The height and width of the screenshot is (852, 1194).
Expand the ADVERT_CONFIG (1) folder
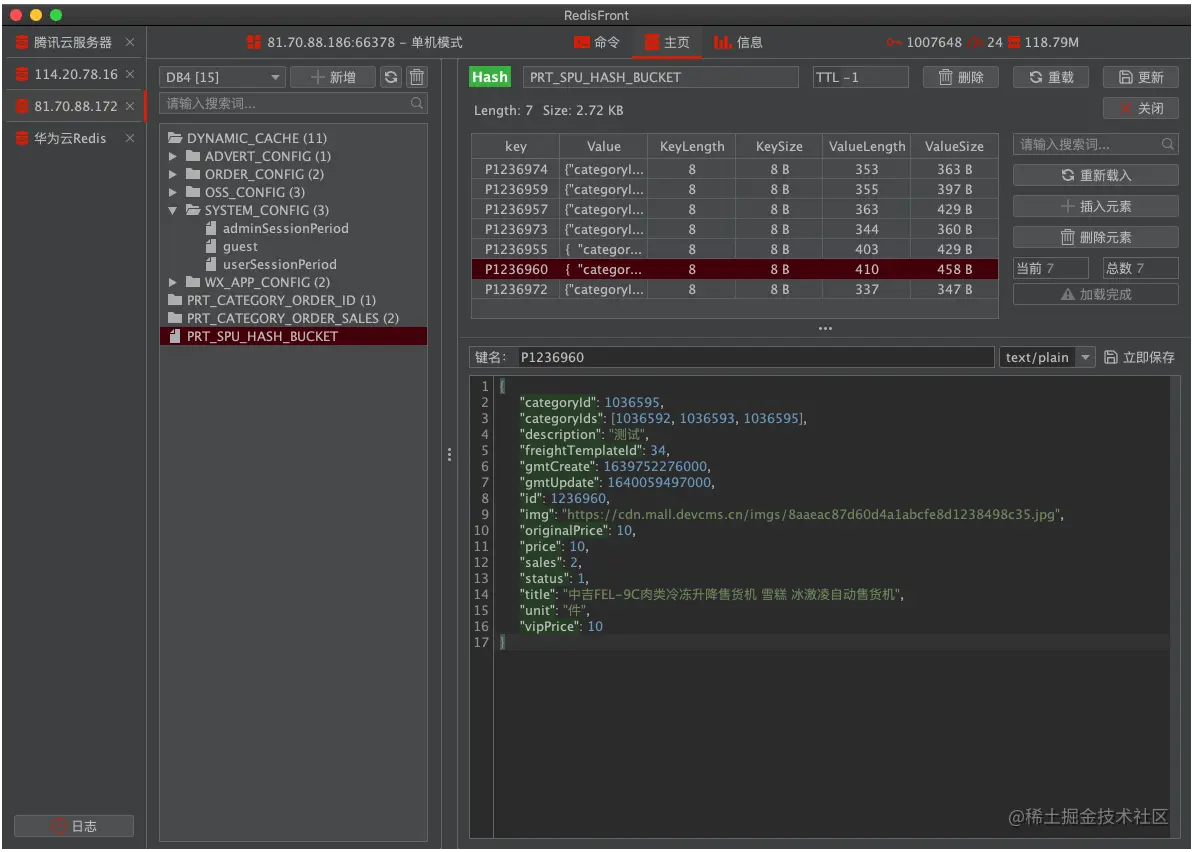[173, 156]
